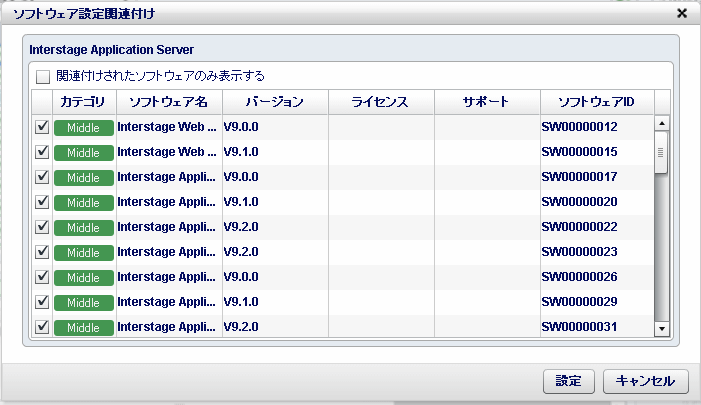The height and width of the screenshot is (405, 701).
Task: Select software name in SW00000026 row
Action: (166, 277)
